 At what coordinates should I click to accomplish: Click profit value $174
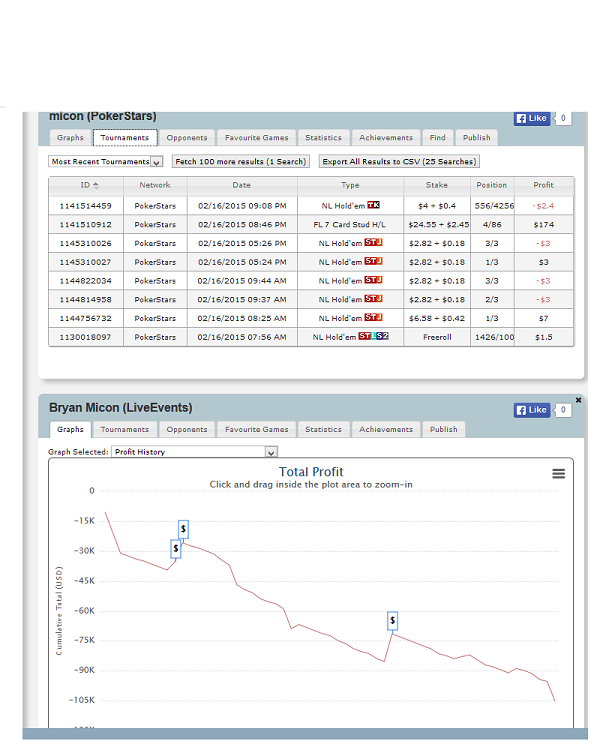[x=544, y=225]
